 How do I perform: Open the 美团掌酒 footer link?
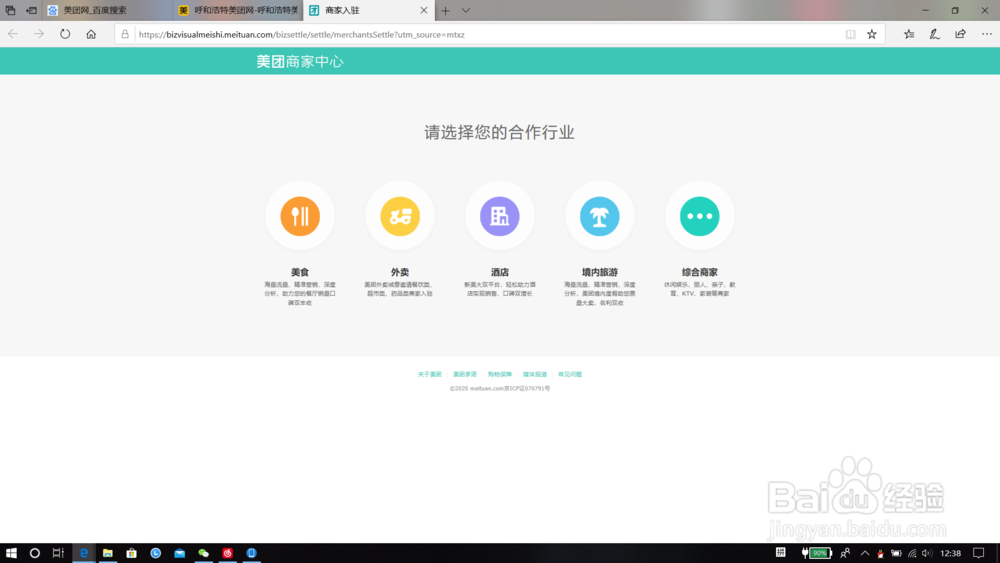click(464, 374)
